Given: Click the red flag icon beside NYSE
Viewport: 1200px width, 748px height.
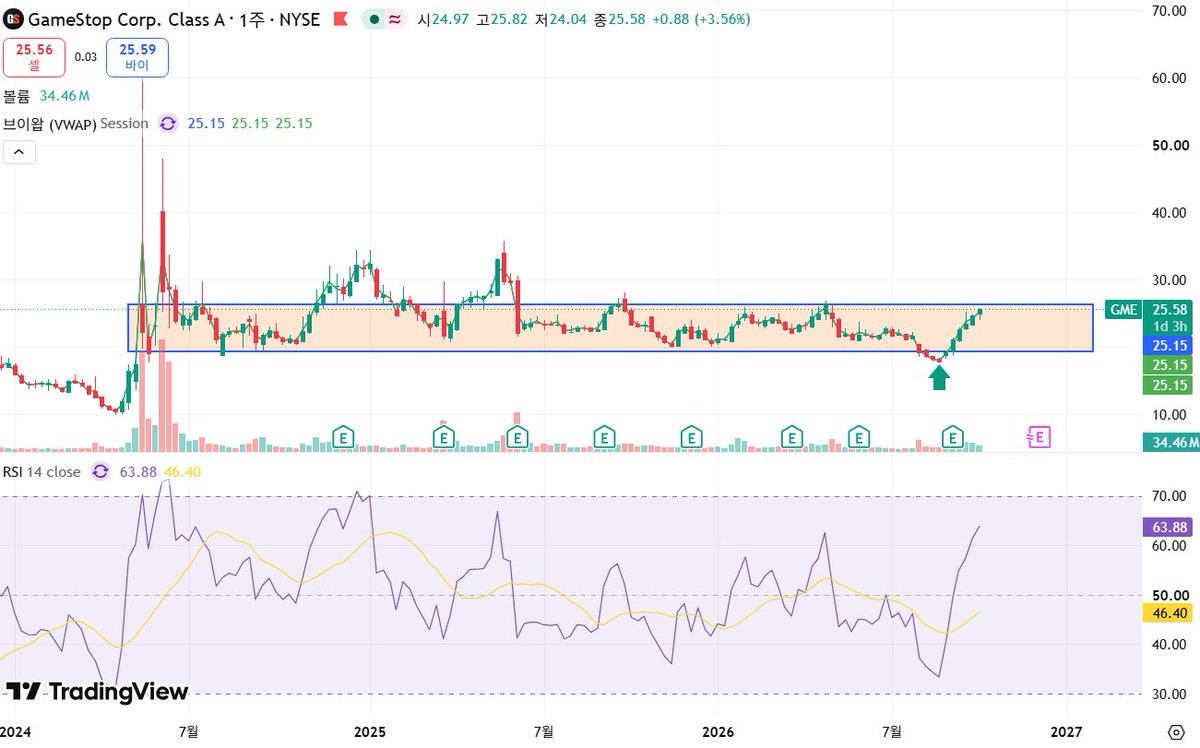Looking at the screenshot, I should (340, 19).
